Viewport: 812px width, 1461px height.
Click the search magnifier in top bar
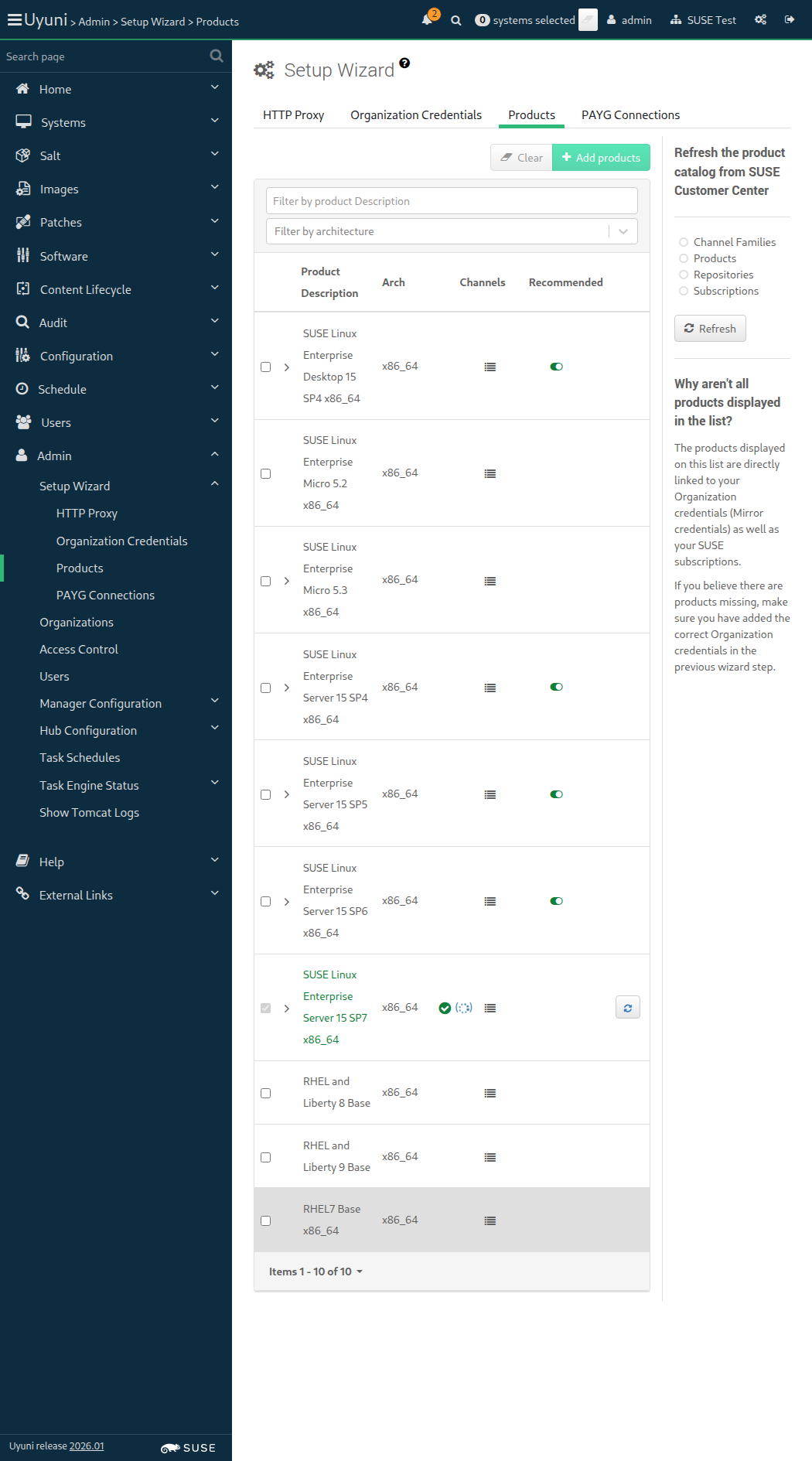coord(456,21)
